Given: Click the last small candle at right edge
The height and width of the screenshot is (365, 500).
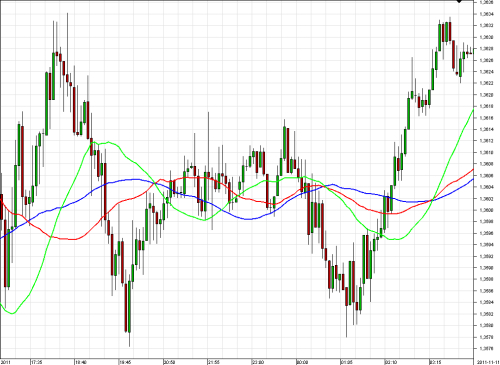Looking at the screenshot, I should (x=471, y=53).
